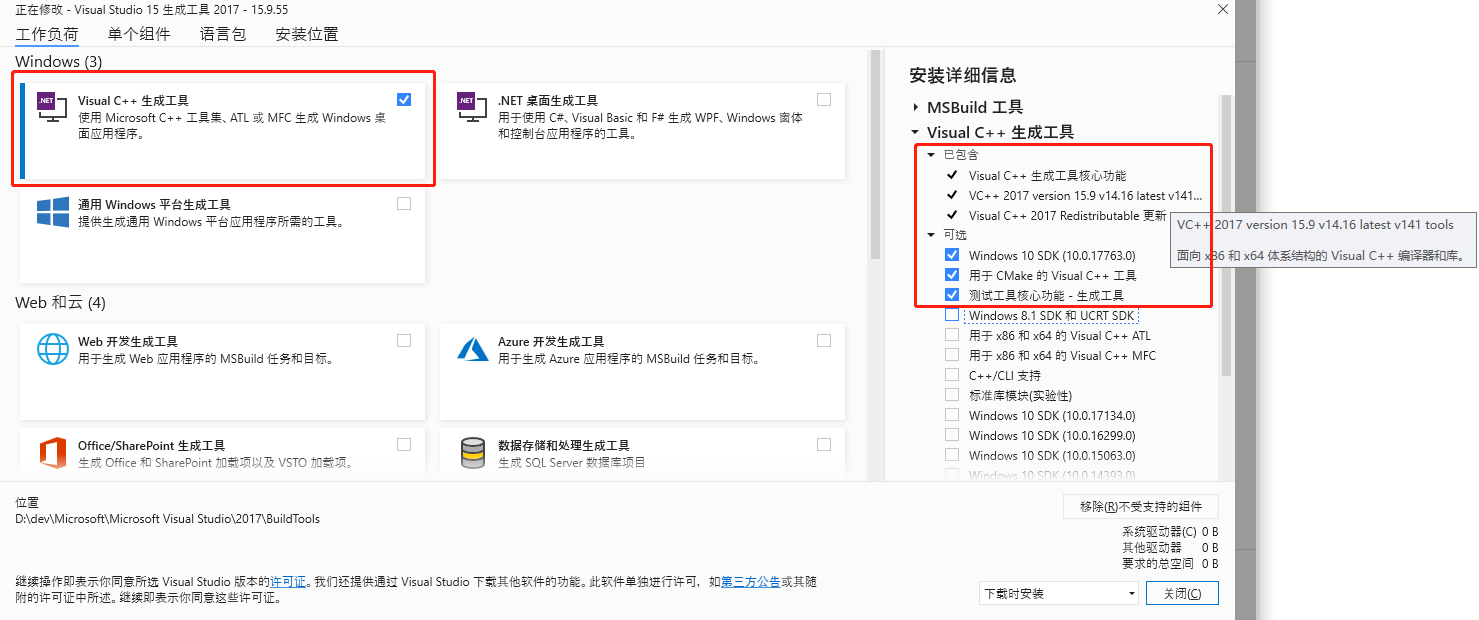Viewport: 1479px width, 620px height.
Task: Click the workloads list vertical scrollbar
Action: (x=876, y=150)
